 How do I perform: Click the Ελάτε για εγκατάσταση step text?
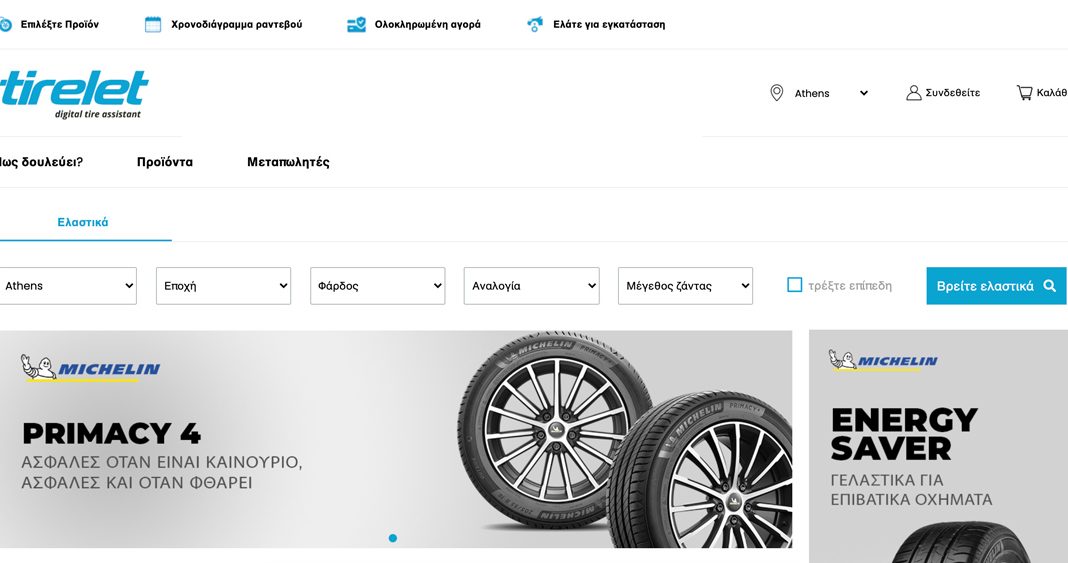click(609, 25)
